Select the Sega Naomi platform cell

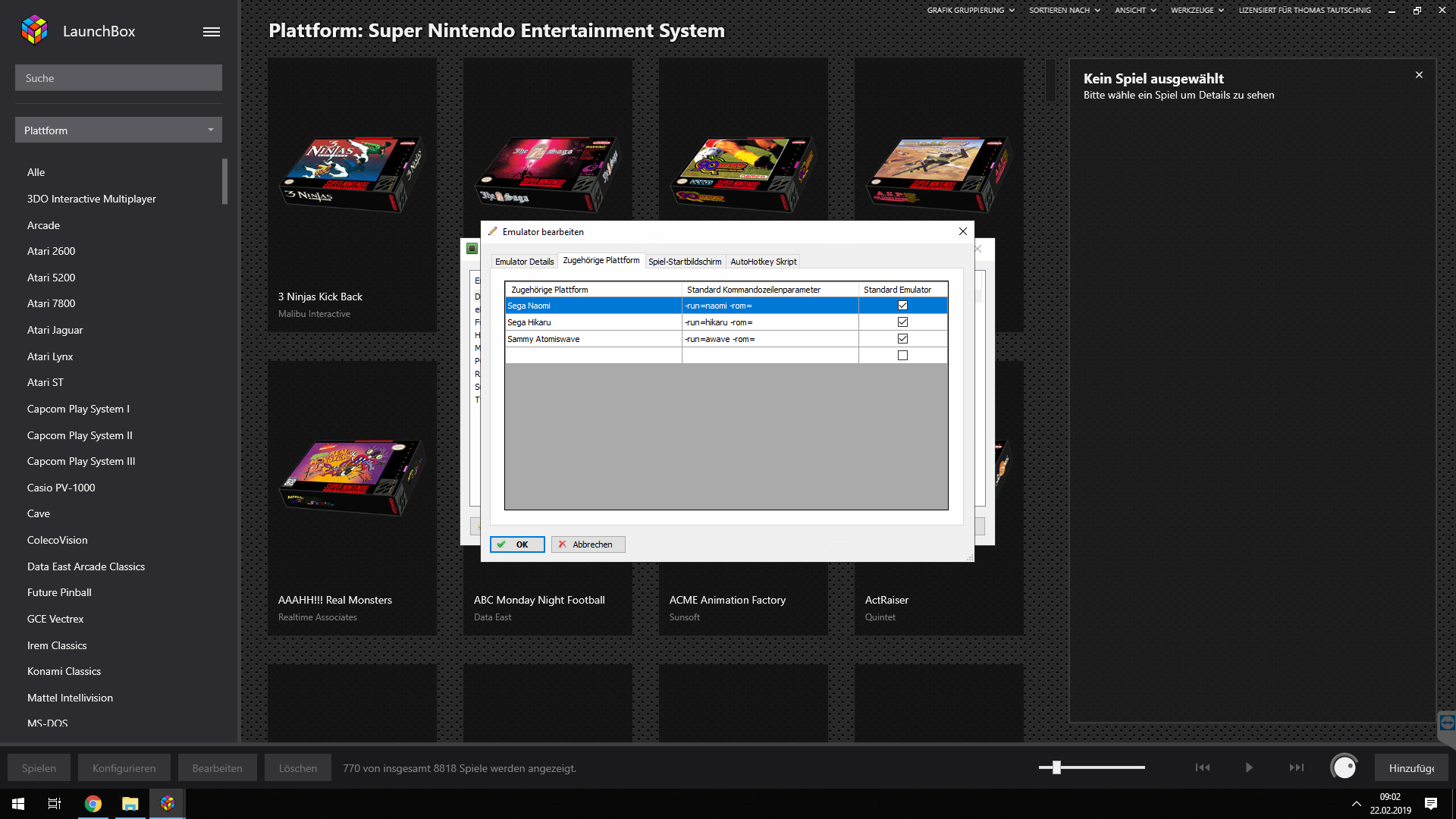(593, 306)
